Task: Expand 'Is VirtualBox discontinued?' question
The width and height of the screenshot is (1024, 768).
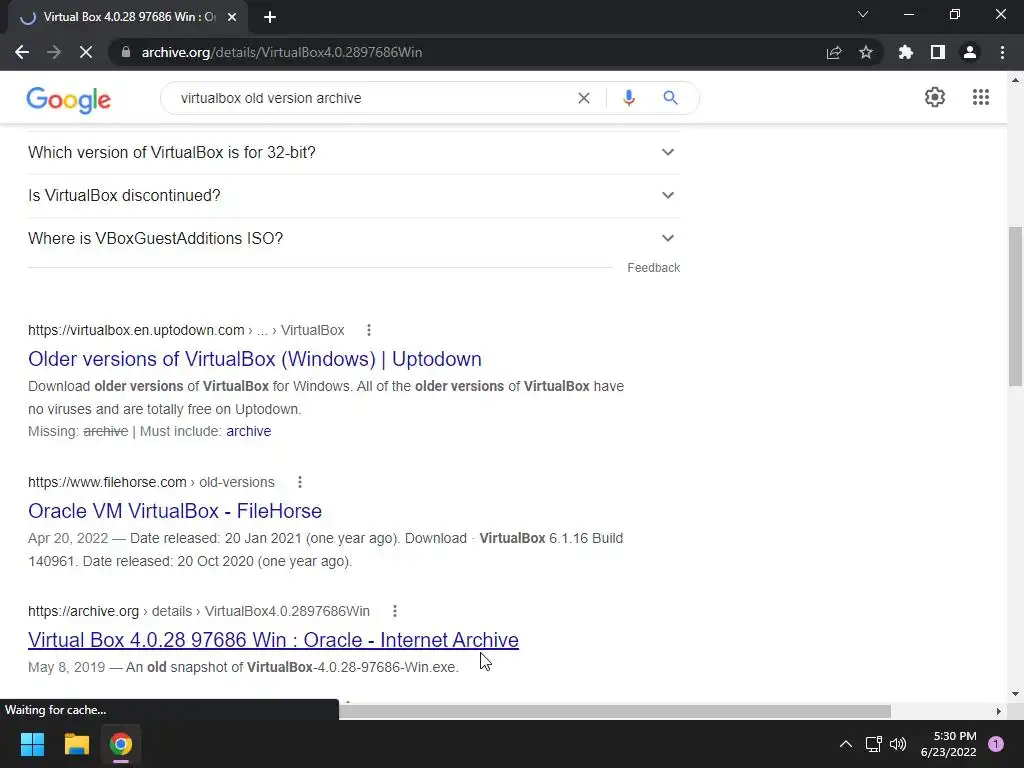Action: (354, 195)
